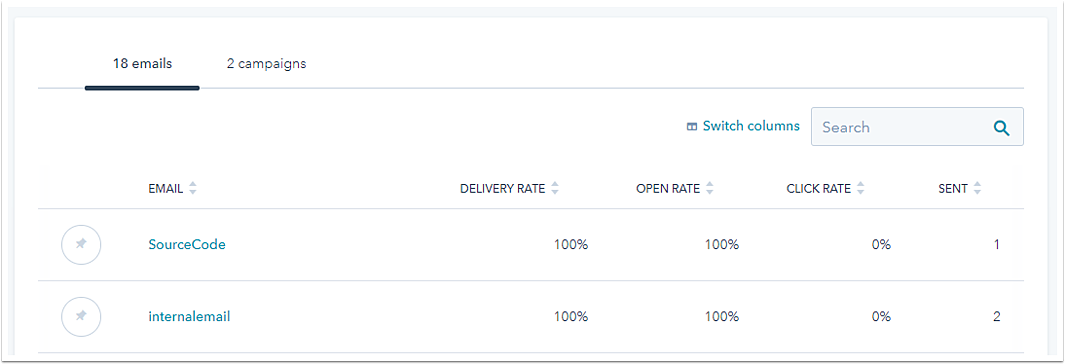Viewport: 1065px width, 364px height.
Task: Pin the SourceCode email row
Action: tap(81, 244)
